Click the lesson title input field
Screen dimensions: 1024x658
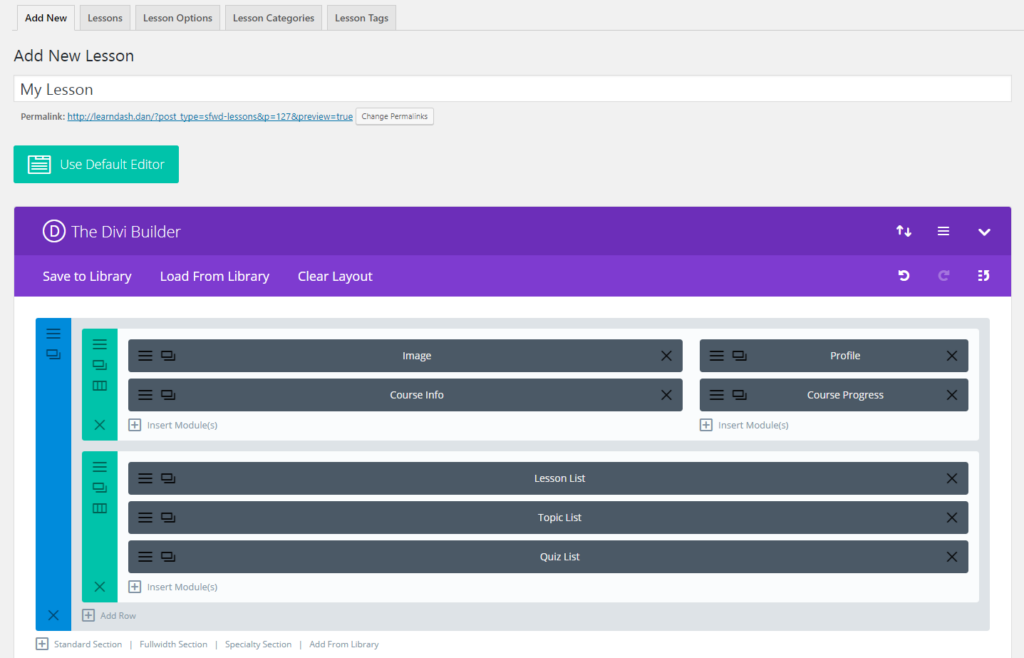(512, 89)
